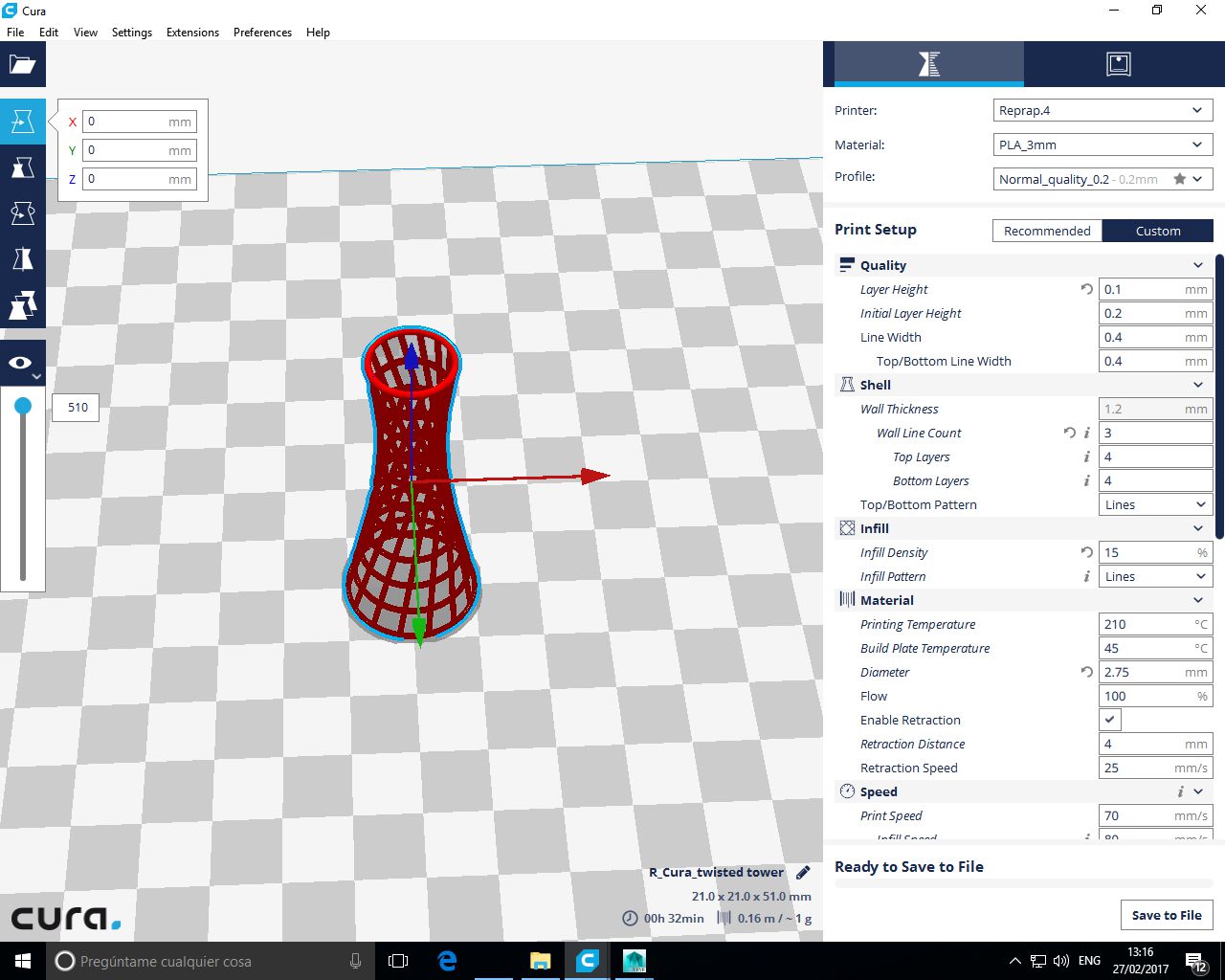
Task: Open the Help menu
Action: pos(318,32)
